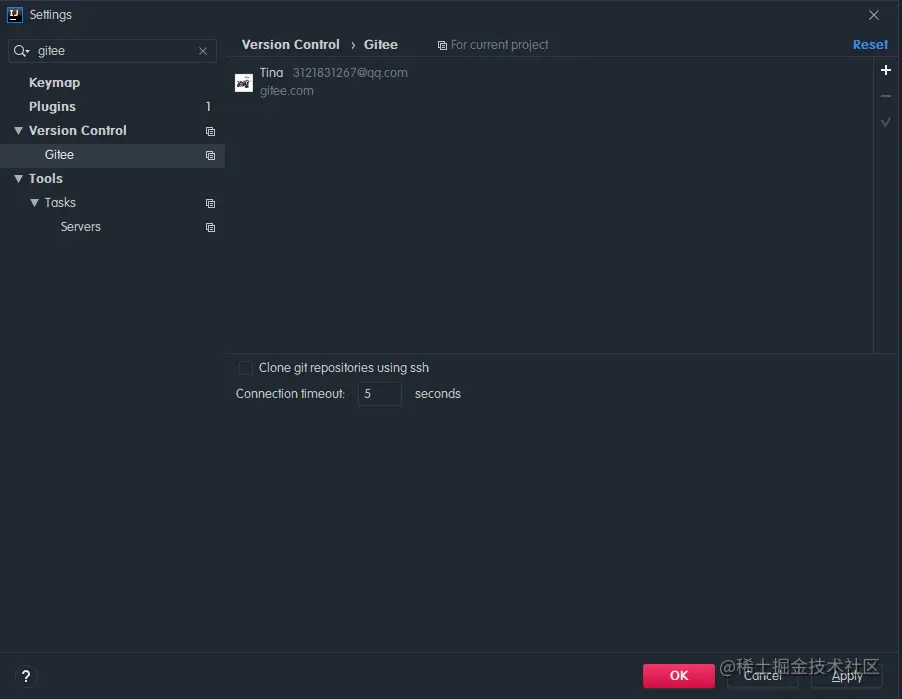The height and width of the screenshot is (699, 902).
Task: Close the Settings dialog window
Action: pos(874,15)
